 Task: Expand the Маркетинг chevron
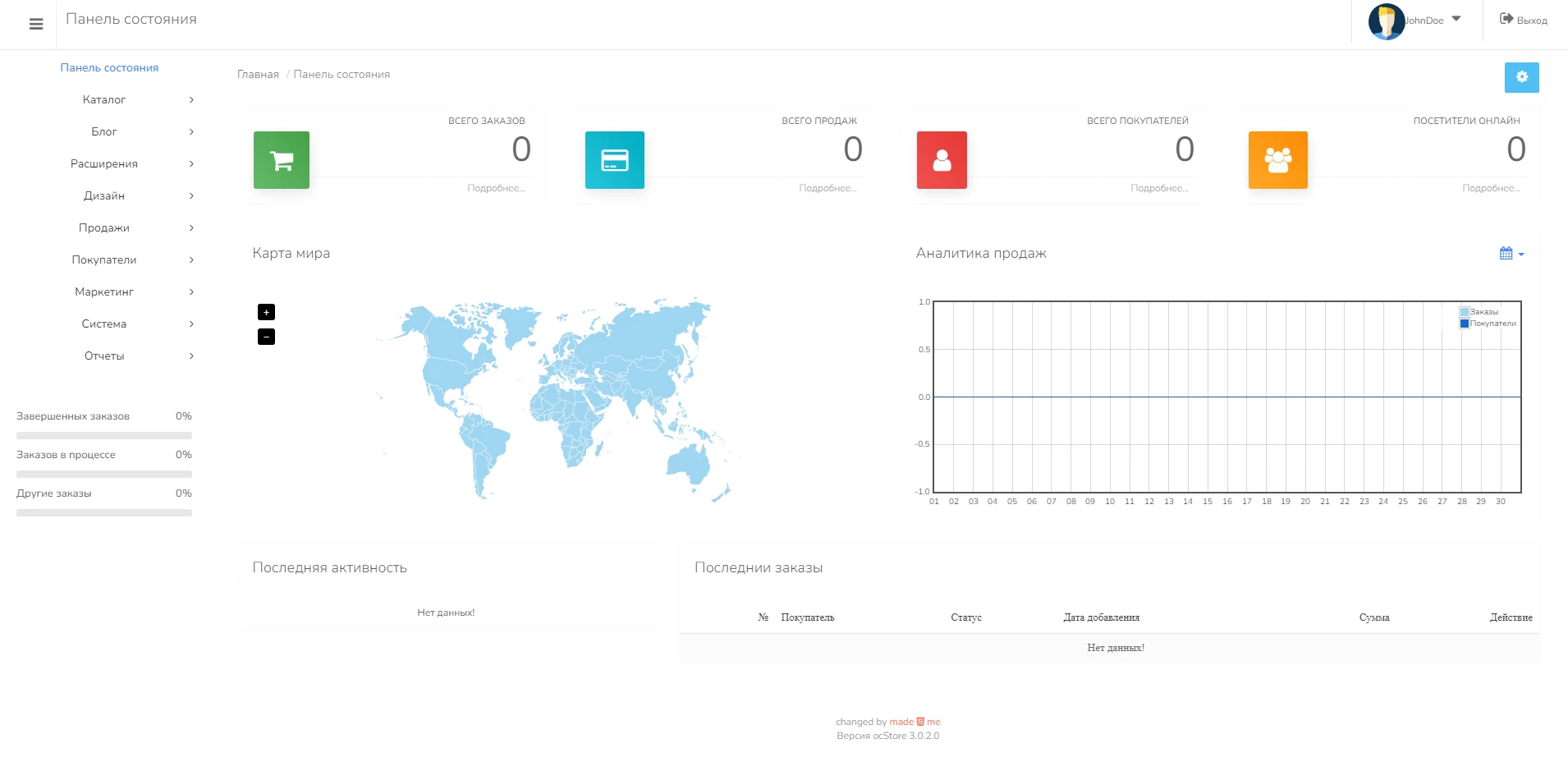(x=191, y=291)
